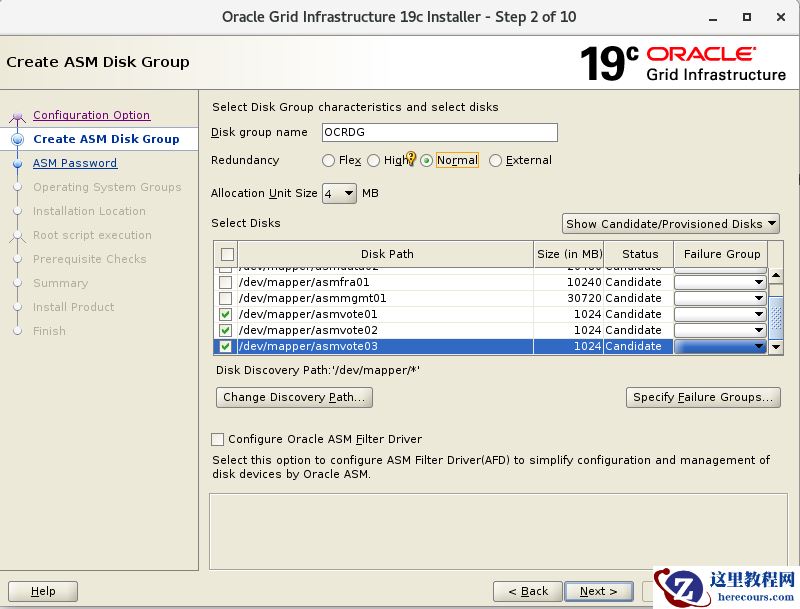
Task: Click the Next button
Action: [599, 591]
